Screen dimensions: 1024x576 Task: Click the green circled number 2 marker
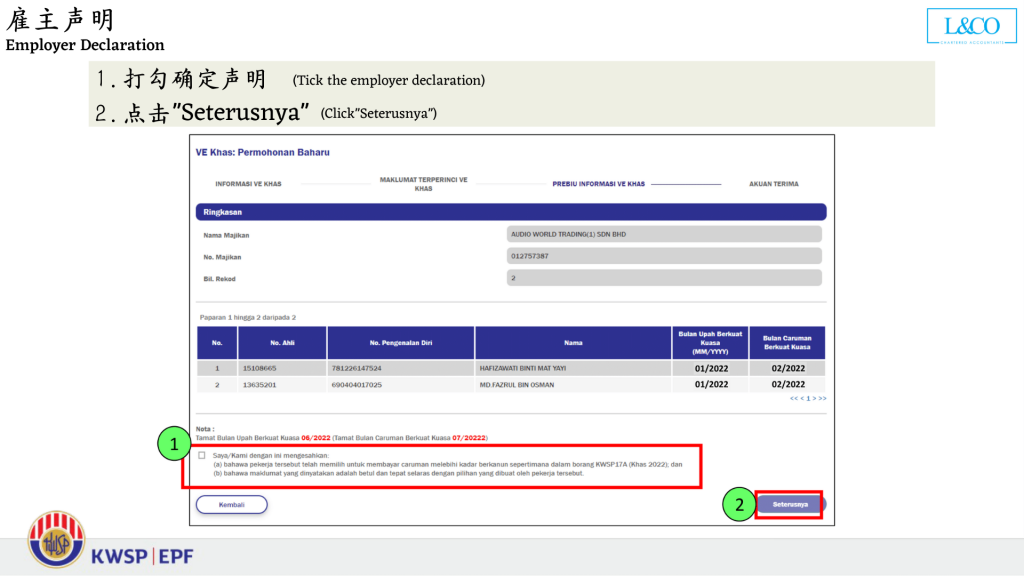pos(737,506)
